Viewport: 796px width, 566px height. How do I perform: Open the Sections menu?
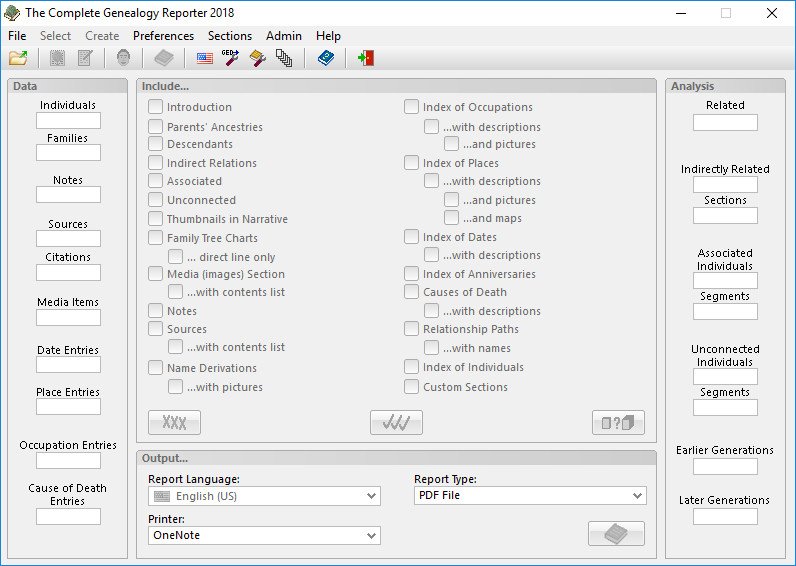(x=230, y=36)
